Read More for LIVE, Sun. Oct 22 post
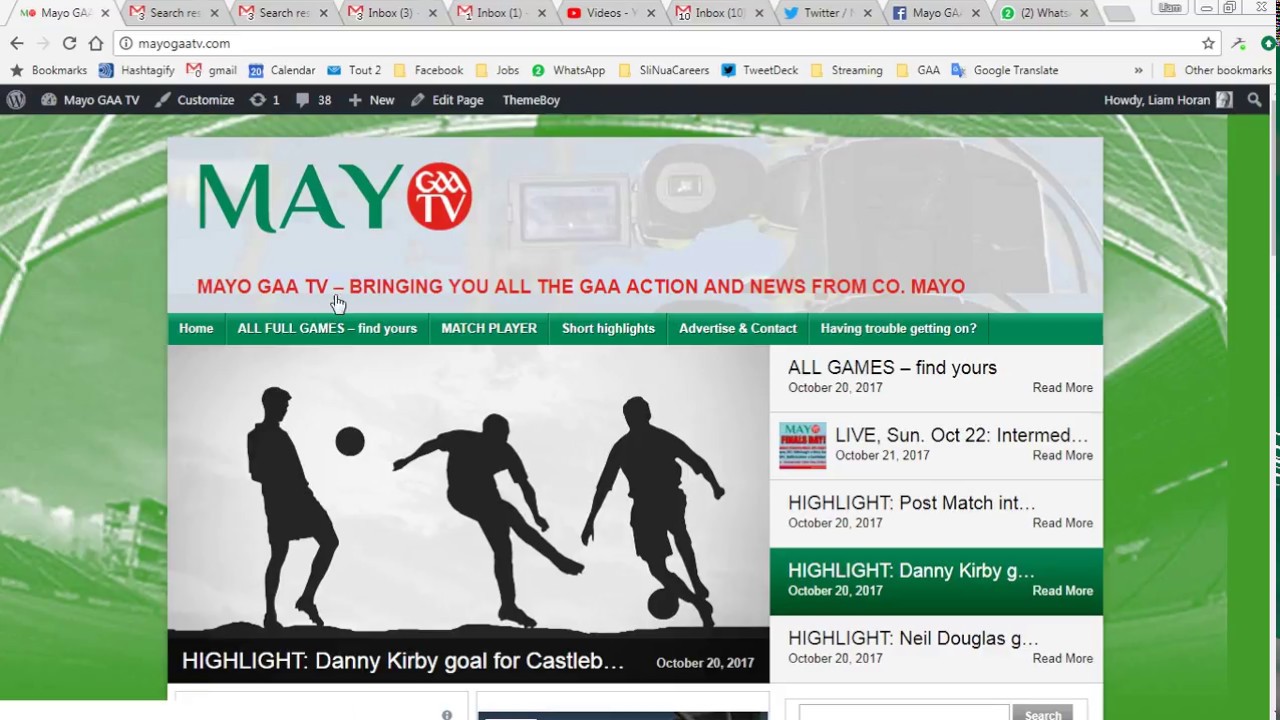The height and width of the screenshot is (720, 1280). (1062, 455)
